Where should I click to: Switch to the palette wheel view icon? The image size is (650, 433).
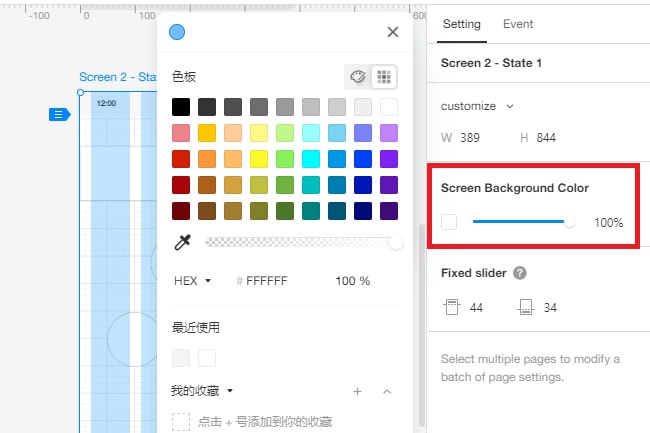[x=358, y=76]
